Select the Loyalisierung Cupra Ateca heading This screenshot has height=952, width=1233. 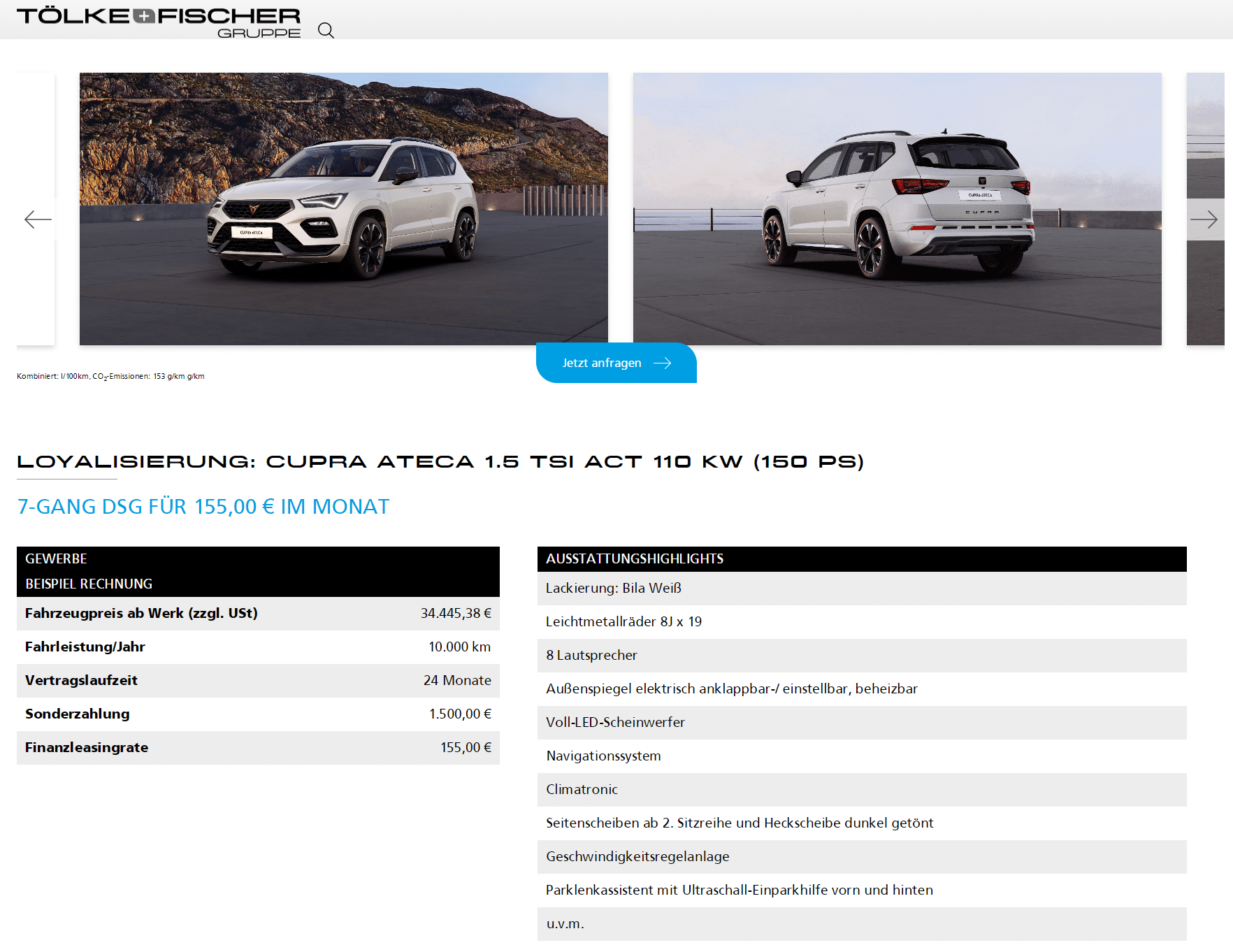coord(440,462)
